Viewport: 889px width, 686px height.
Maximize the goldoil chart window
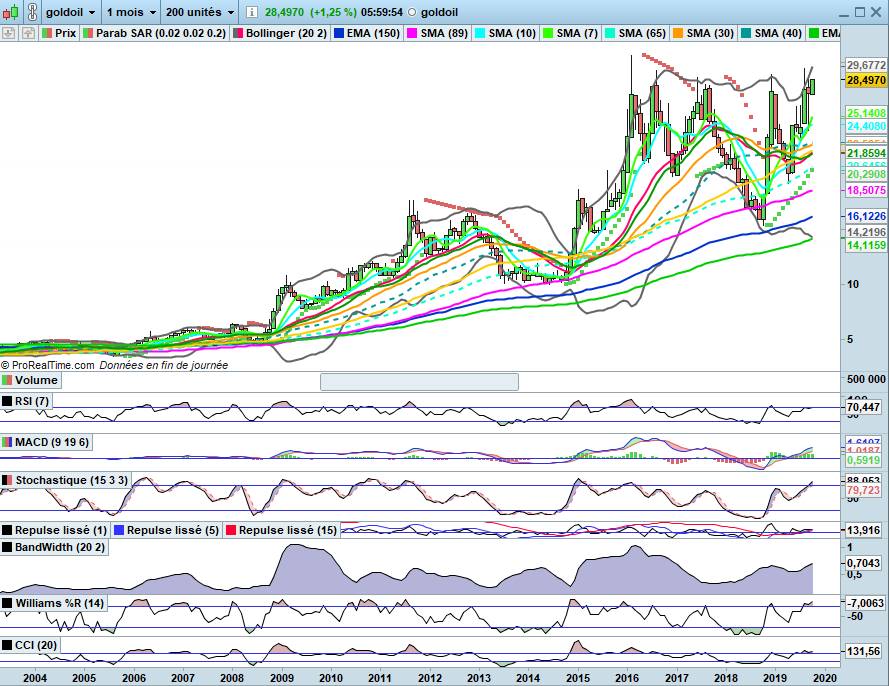tap(860, 12)
